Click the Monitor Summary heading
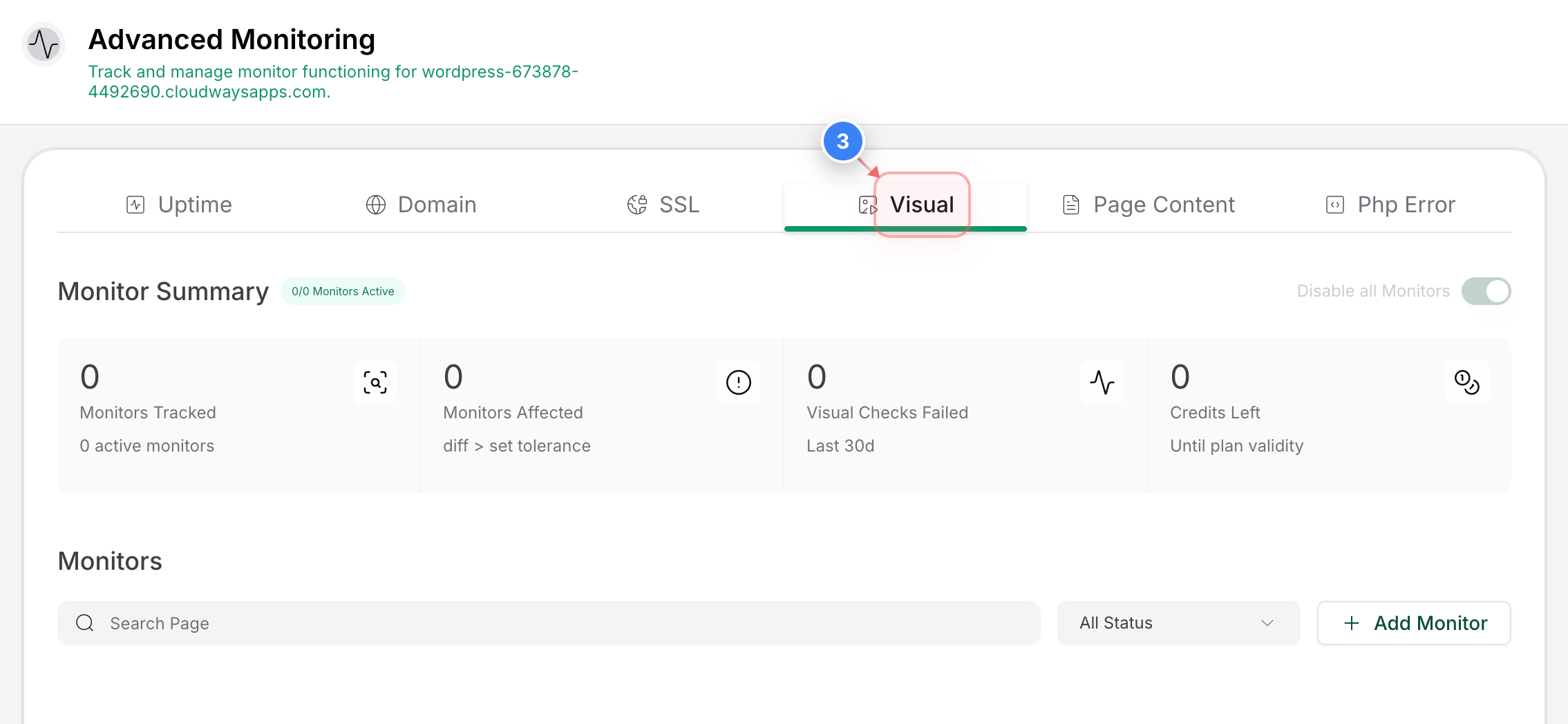Image resolution: width=1568 pixels, height=724 pixels. (x=163, y=292)
